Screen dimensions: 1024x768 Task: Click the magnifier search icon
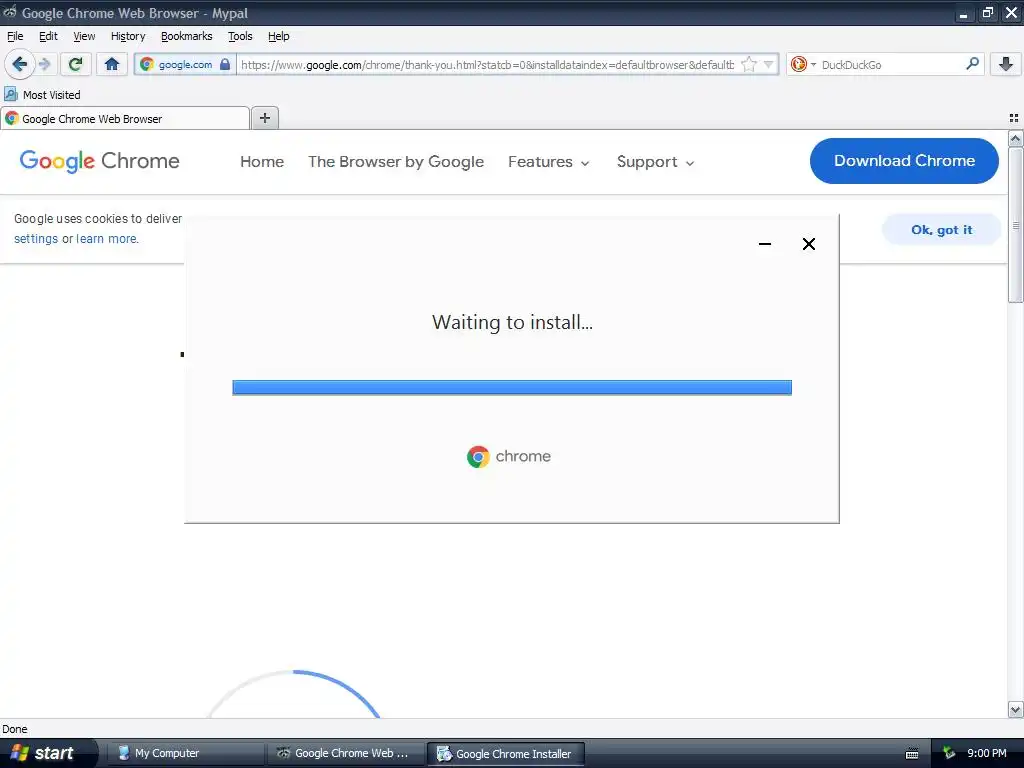[x=972, y=64]
